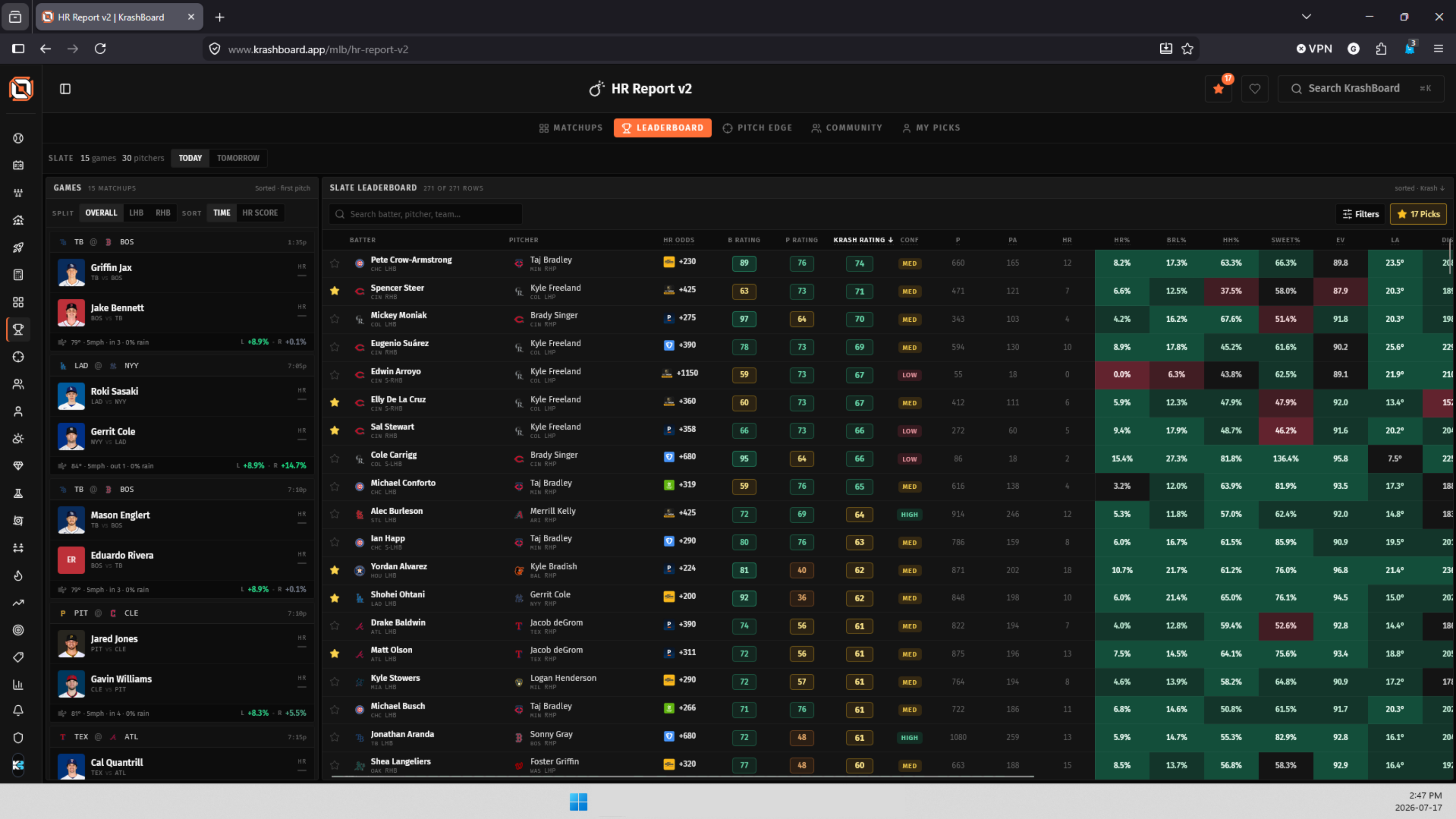The height and width of the screenshot is (819, 1456).
Task: Open Gerrit Cole pitcher card
Action: click(x=182, y=436)
